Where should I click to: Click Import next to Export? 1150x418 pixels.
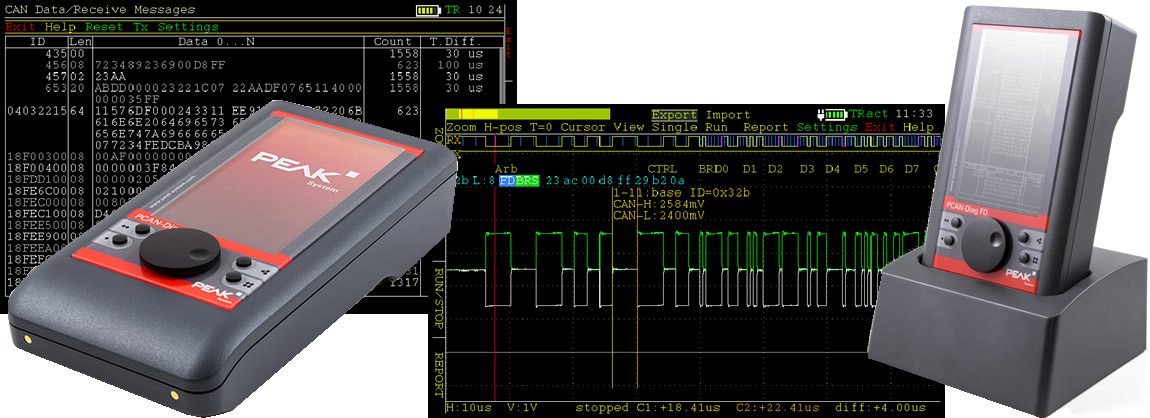point(727,114)
